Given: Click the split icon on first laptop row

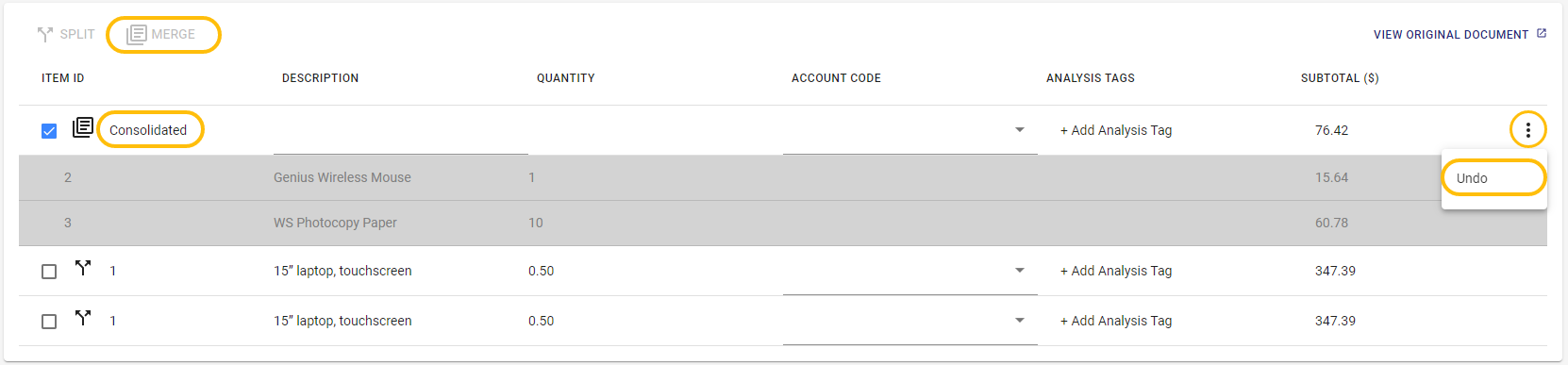Looking at the screenshot, I should point(83,269).
